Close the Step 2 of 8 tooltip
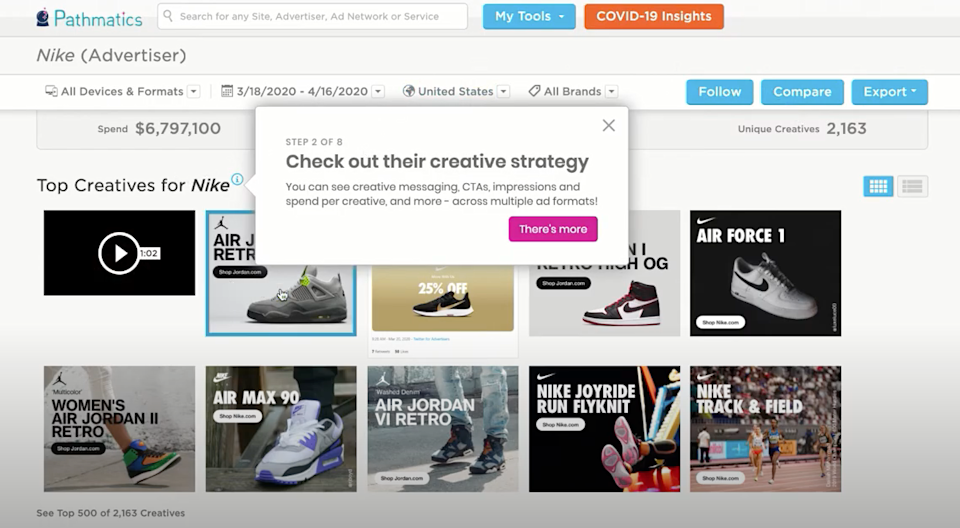 pyautogui.click(x=609, y=126)
